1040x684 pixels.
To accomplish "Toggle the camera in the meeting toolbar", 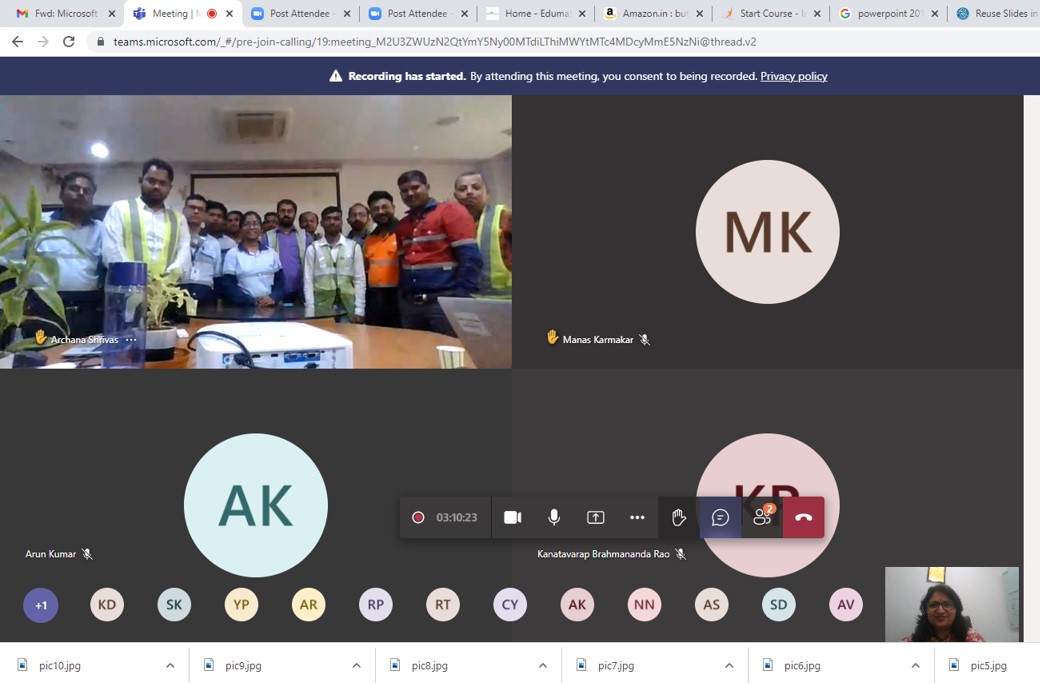I will (512, 517).
